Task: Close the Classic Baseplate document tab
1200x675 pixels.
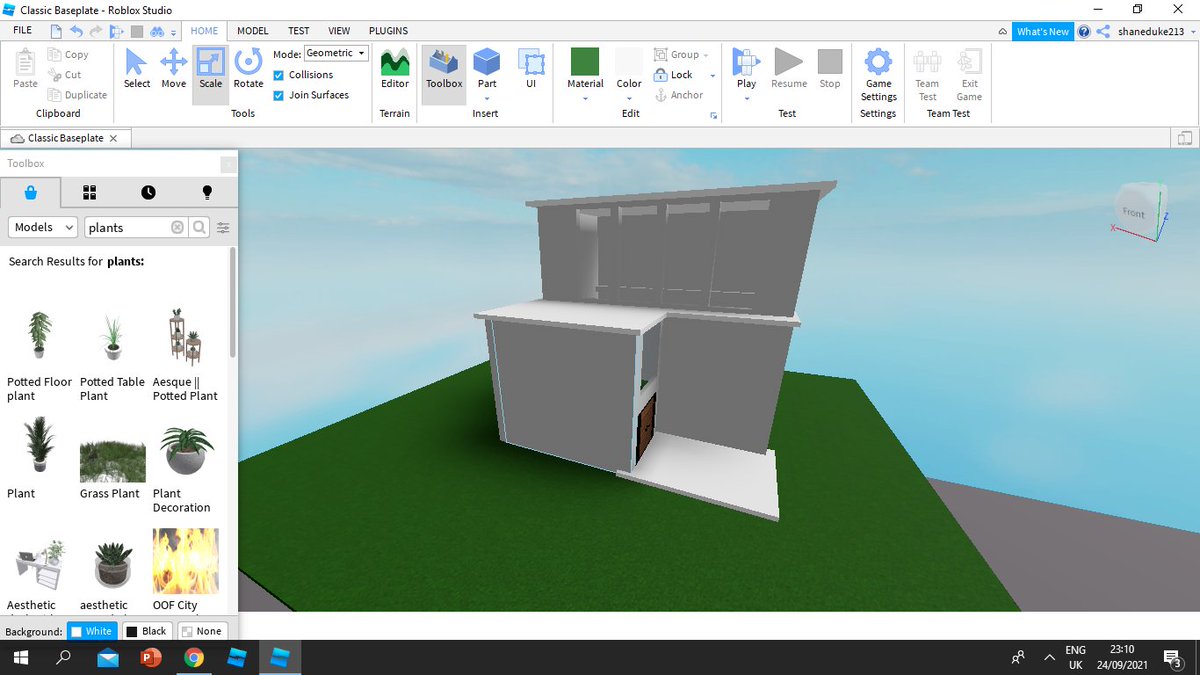Action: pyautogui.click(x=113, y=138)
